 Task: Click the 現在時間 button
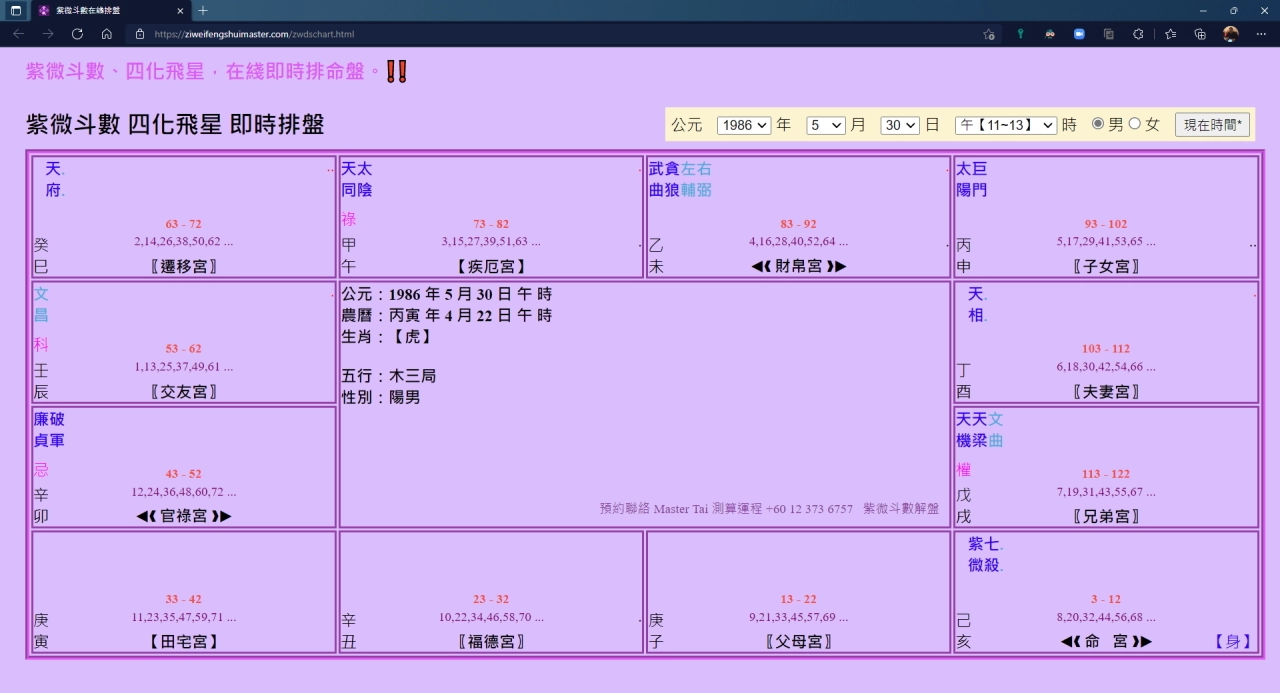(x=1212, y=125)
